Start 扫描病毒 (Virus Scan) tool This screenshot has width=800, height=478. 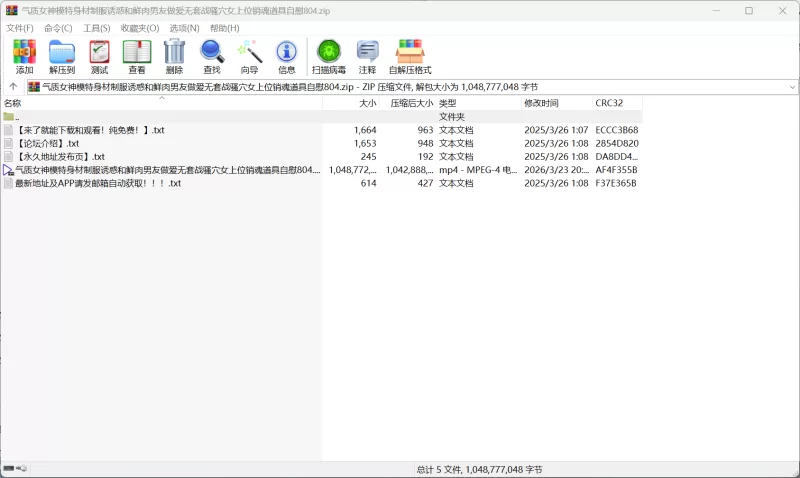[328, 57]
